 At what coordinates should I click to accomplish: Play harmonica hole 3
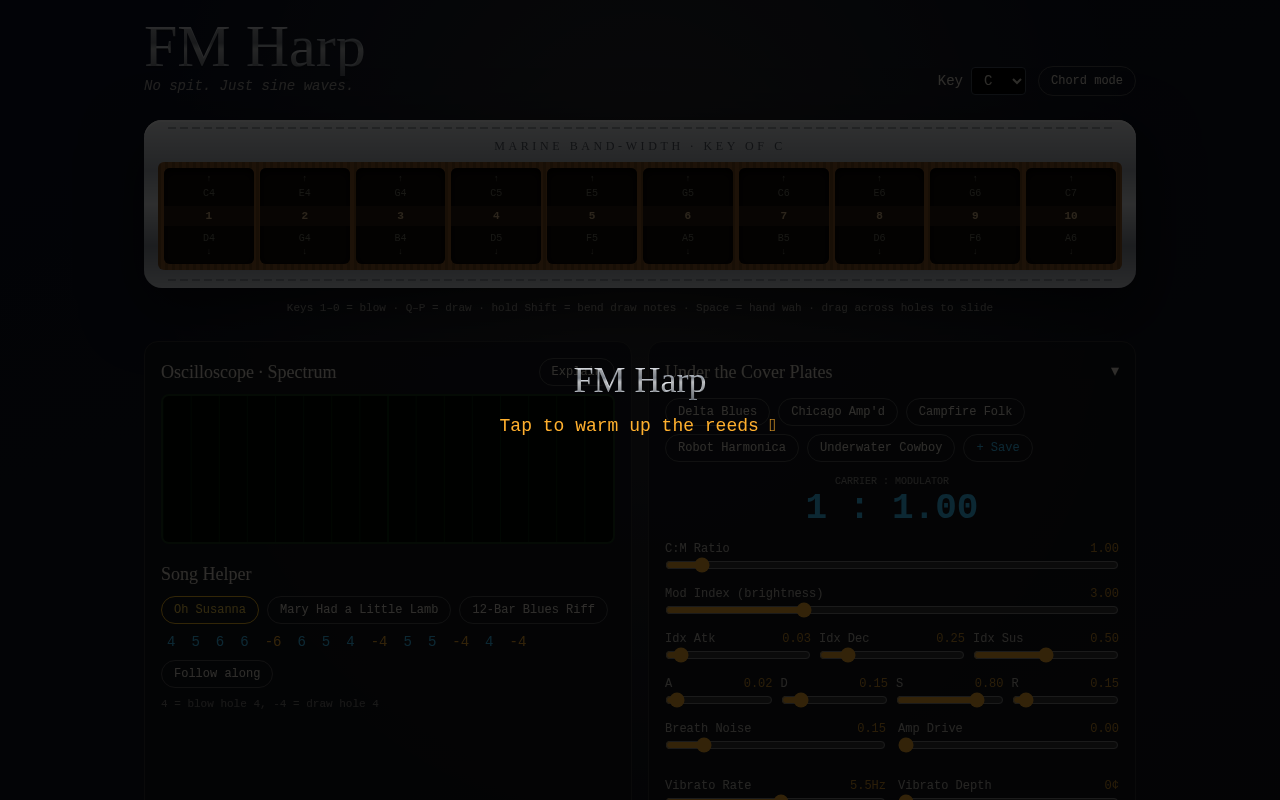(x=400, y=216)
